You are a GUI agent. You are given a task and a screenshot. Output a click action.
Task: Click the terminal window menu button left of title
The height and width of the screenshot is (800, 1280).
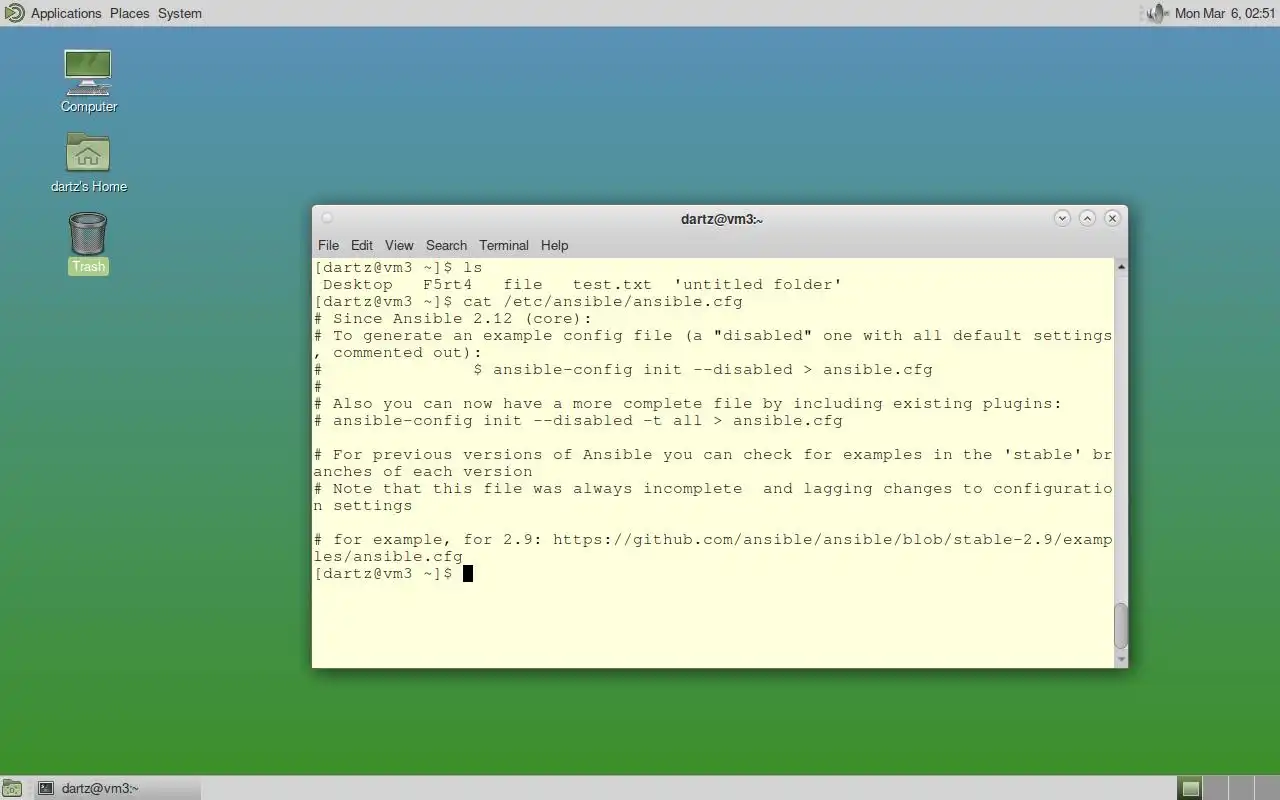tap(327, 218)
